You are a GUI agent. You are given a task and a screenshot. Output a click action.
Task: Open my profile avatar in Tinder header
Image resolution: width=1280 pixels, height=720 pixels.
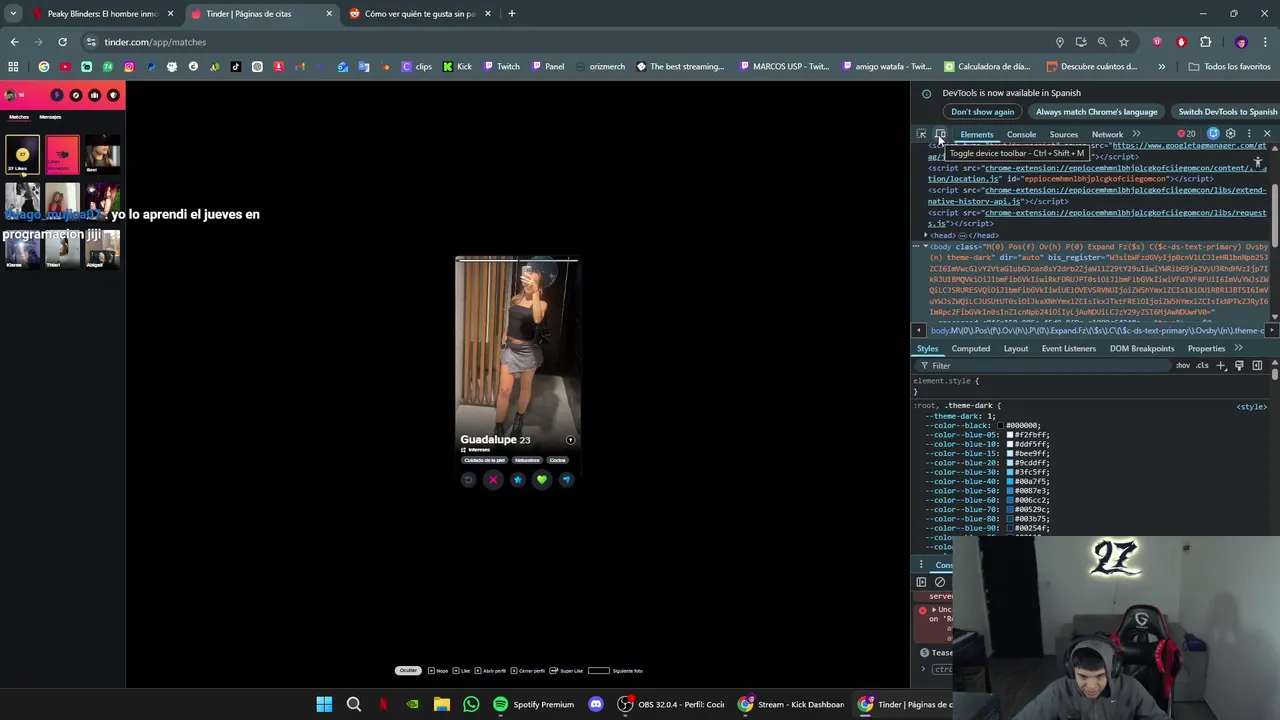tap(10, 95)
